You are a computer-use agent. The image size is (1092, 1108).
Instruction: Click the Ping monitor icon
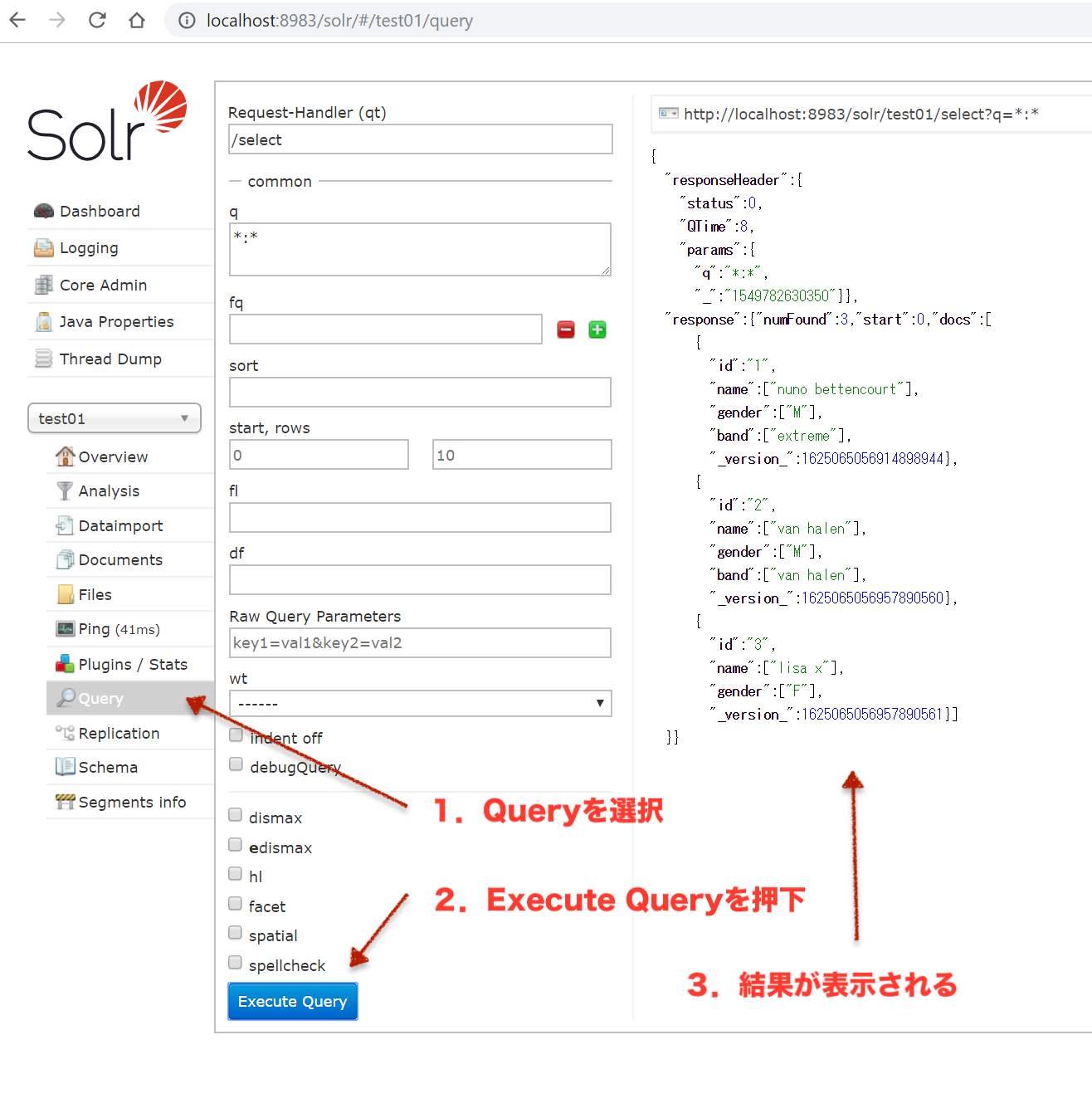point(65,628)
